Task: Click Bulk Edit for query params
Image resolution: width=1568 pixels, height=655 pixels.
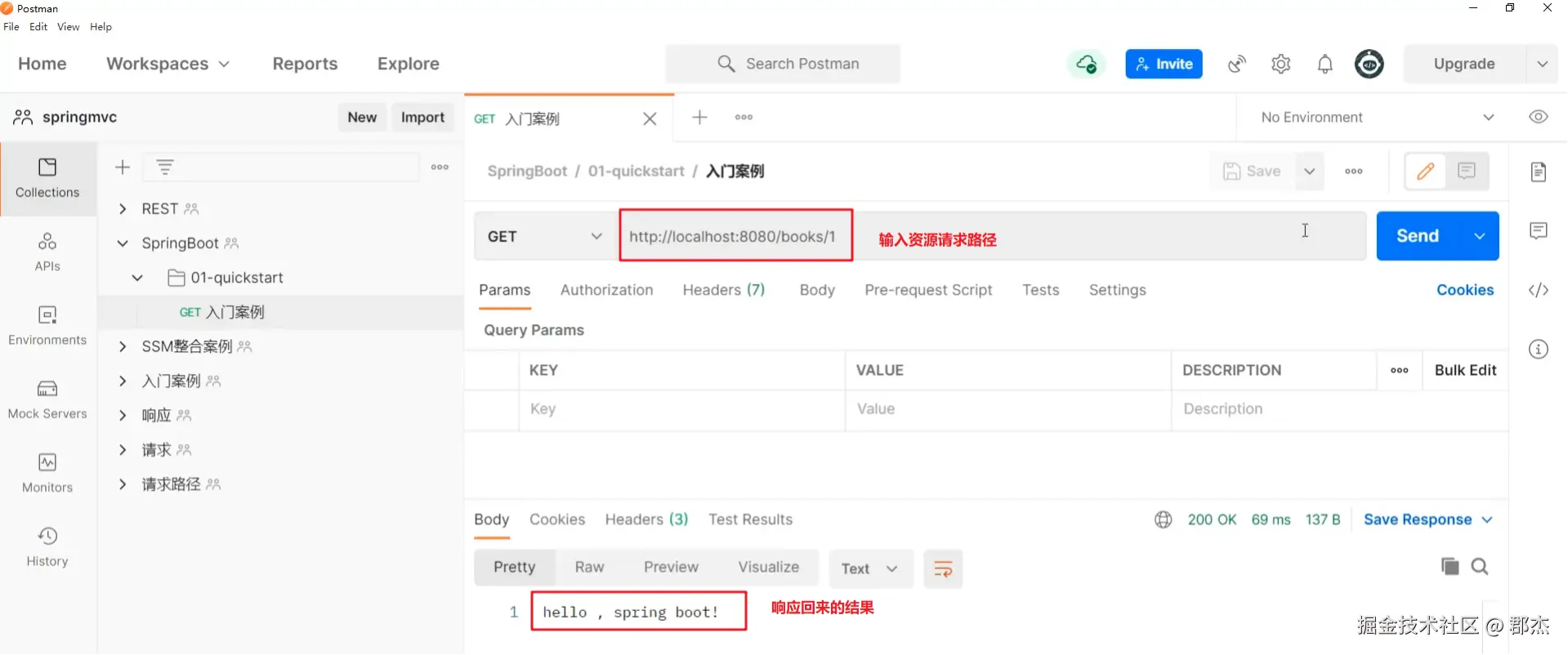Action: 1465,371
